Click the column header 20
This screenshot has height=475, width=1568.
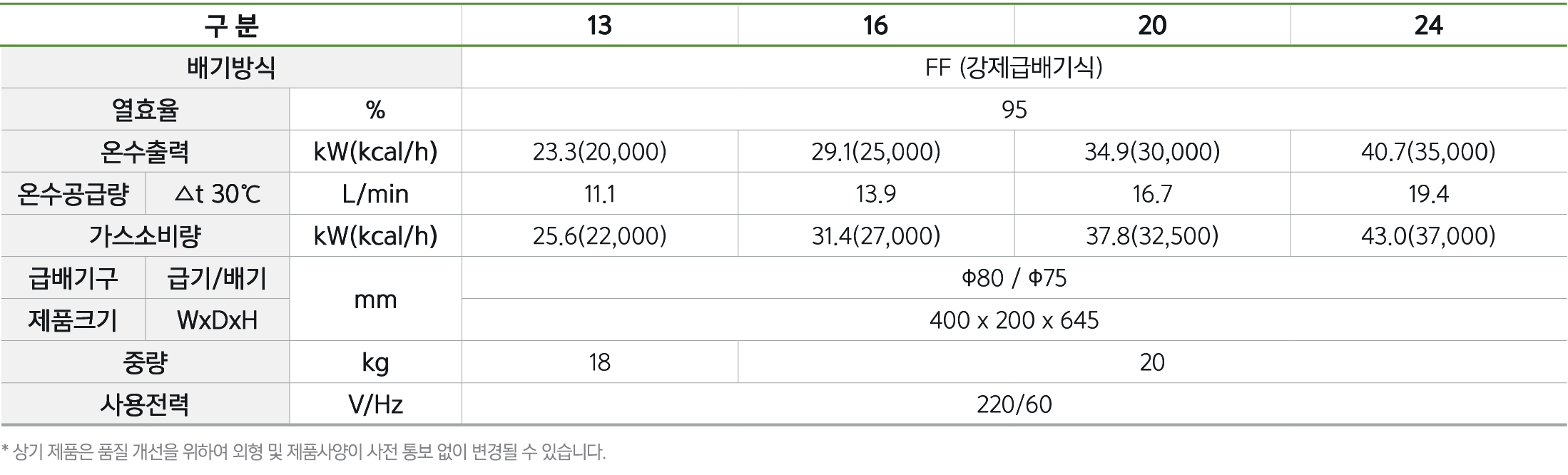pyautogui.click(x=1152, y=26)
